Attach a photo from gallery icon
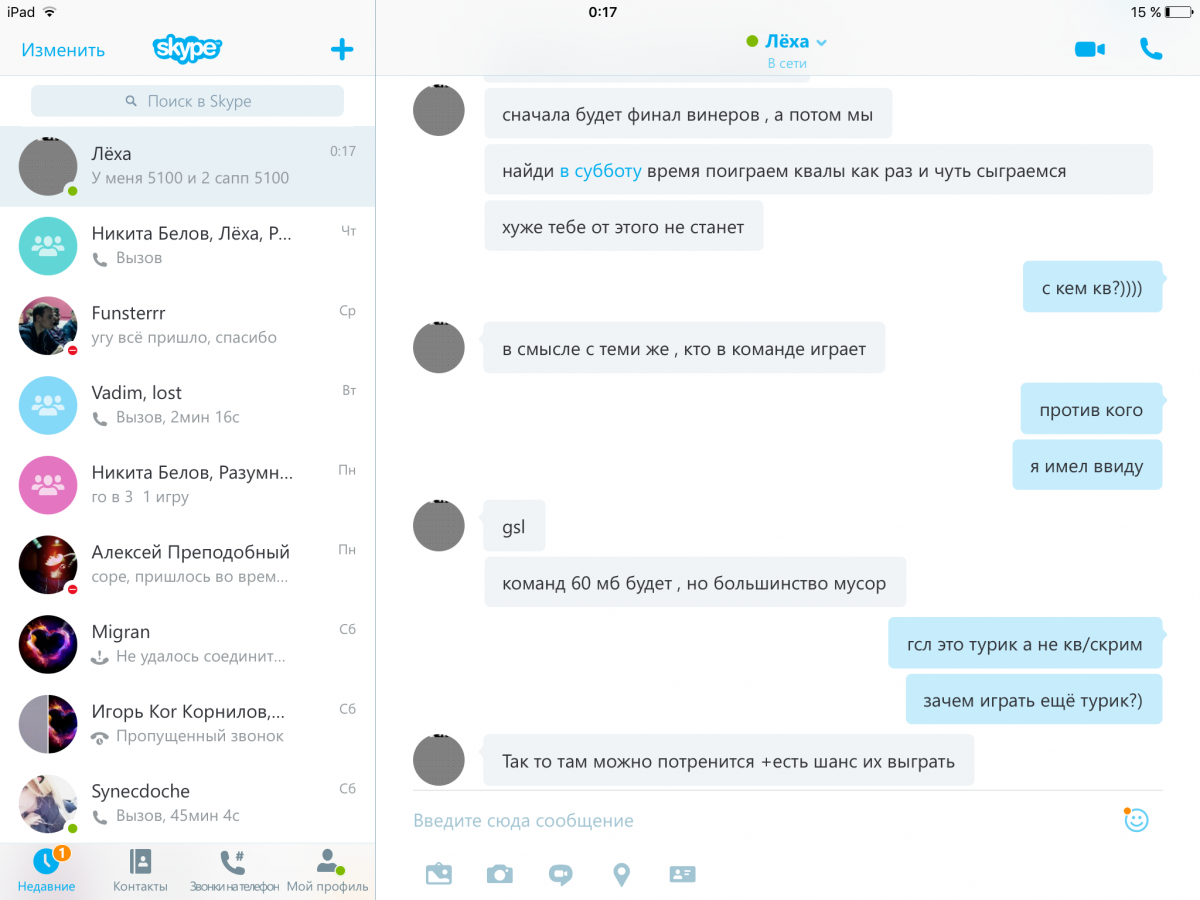Image resolution: width=1200 pixels, height=900 pixels. pyautogui.click(x=439, y=874)
